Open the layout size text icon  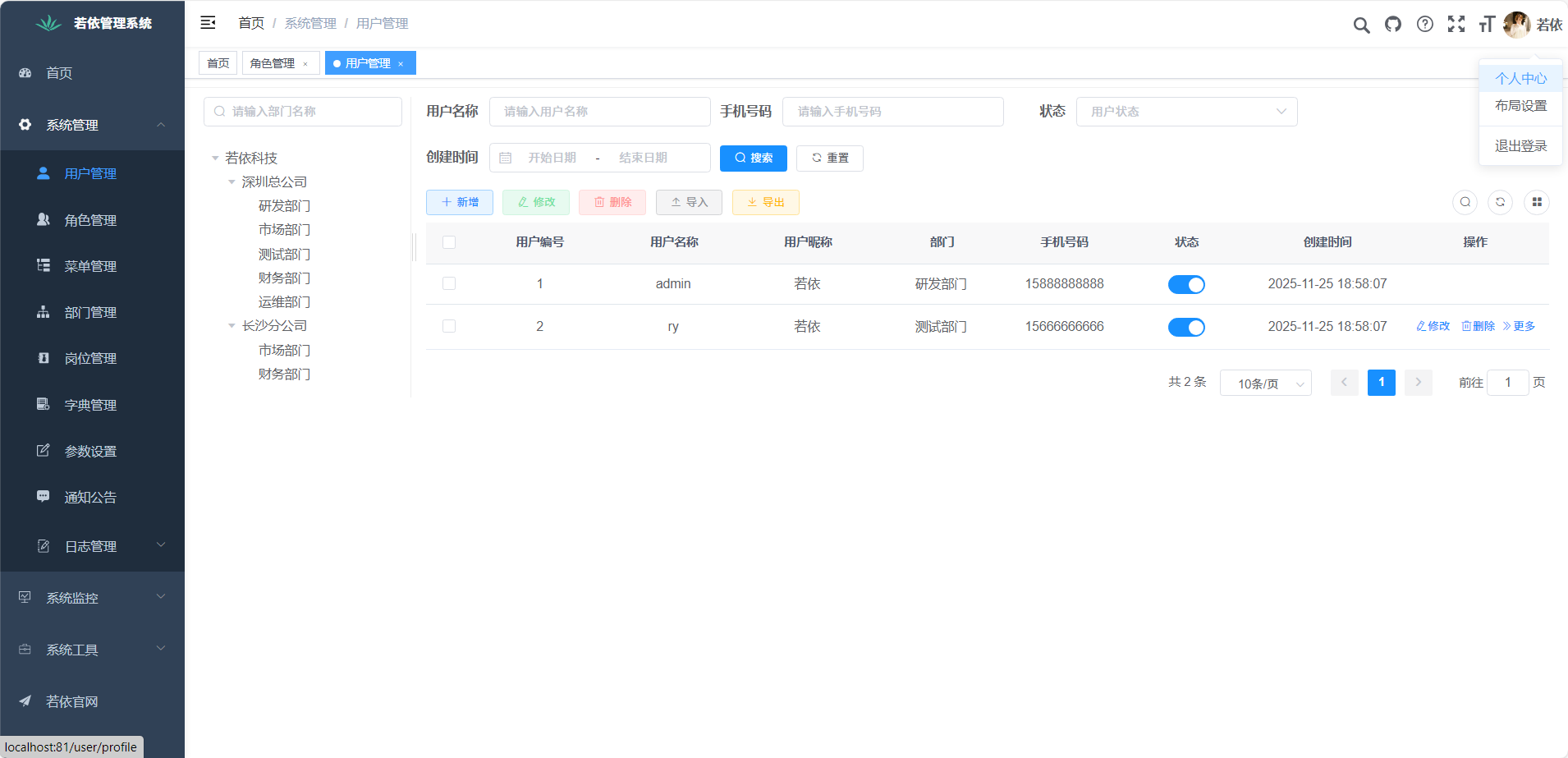(1487, 24)
